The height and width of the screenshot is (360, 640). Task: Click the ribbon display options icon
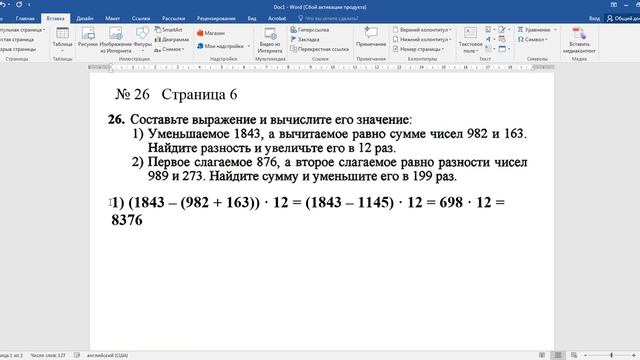click(614, 5)
